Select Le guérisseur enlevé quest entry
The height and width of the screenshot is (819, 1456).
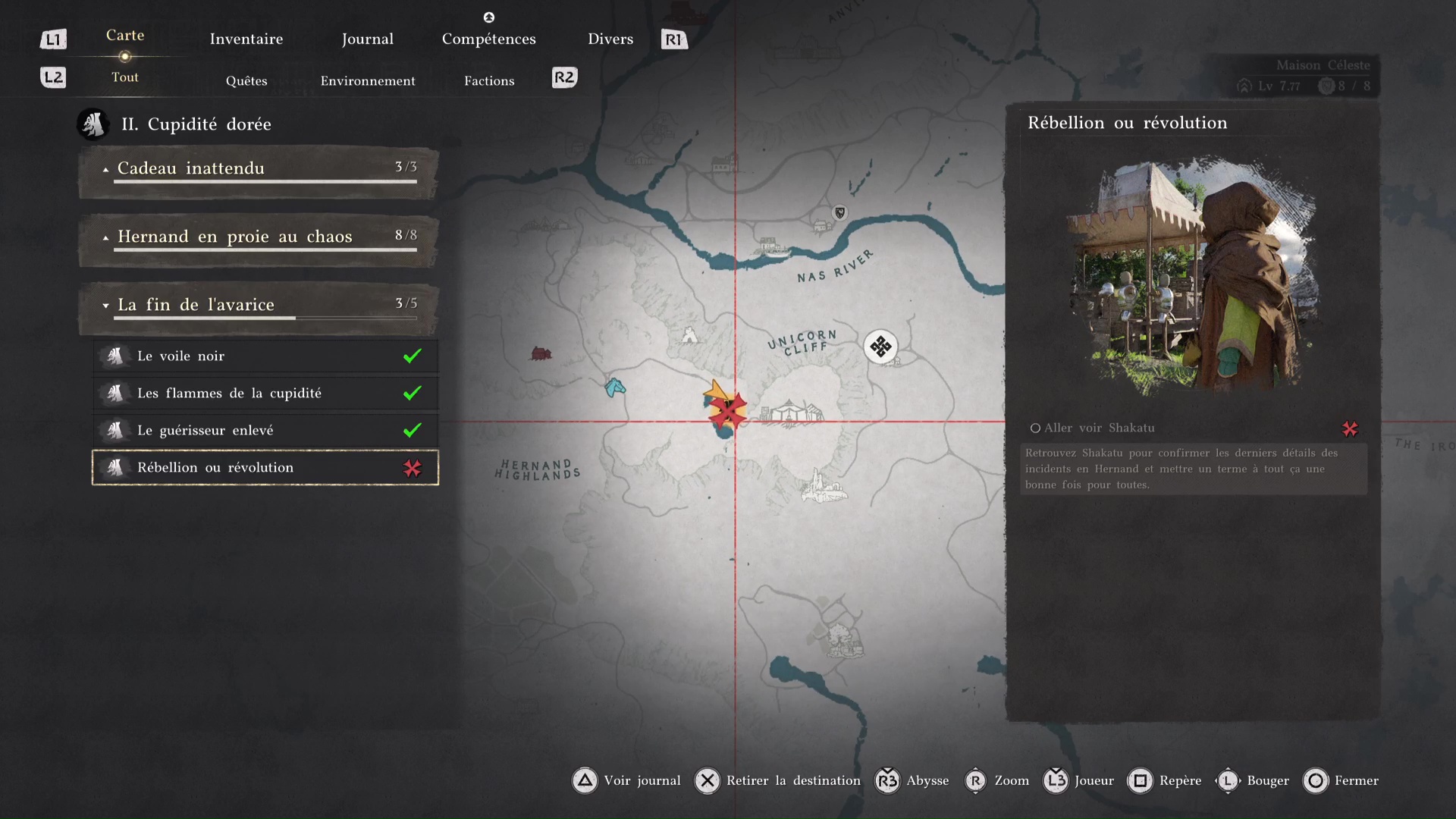[205, 430]
